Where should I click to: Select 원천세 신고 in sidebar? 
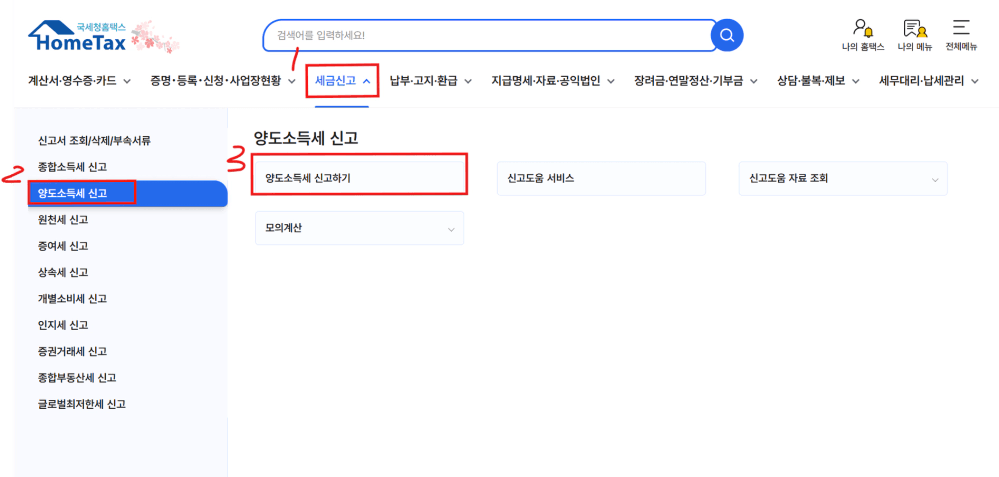click(x=63, y=219)
